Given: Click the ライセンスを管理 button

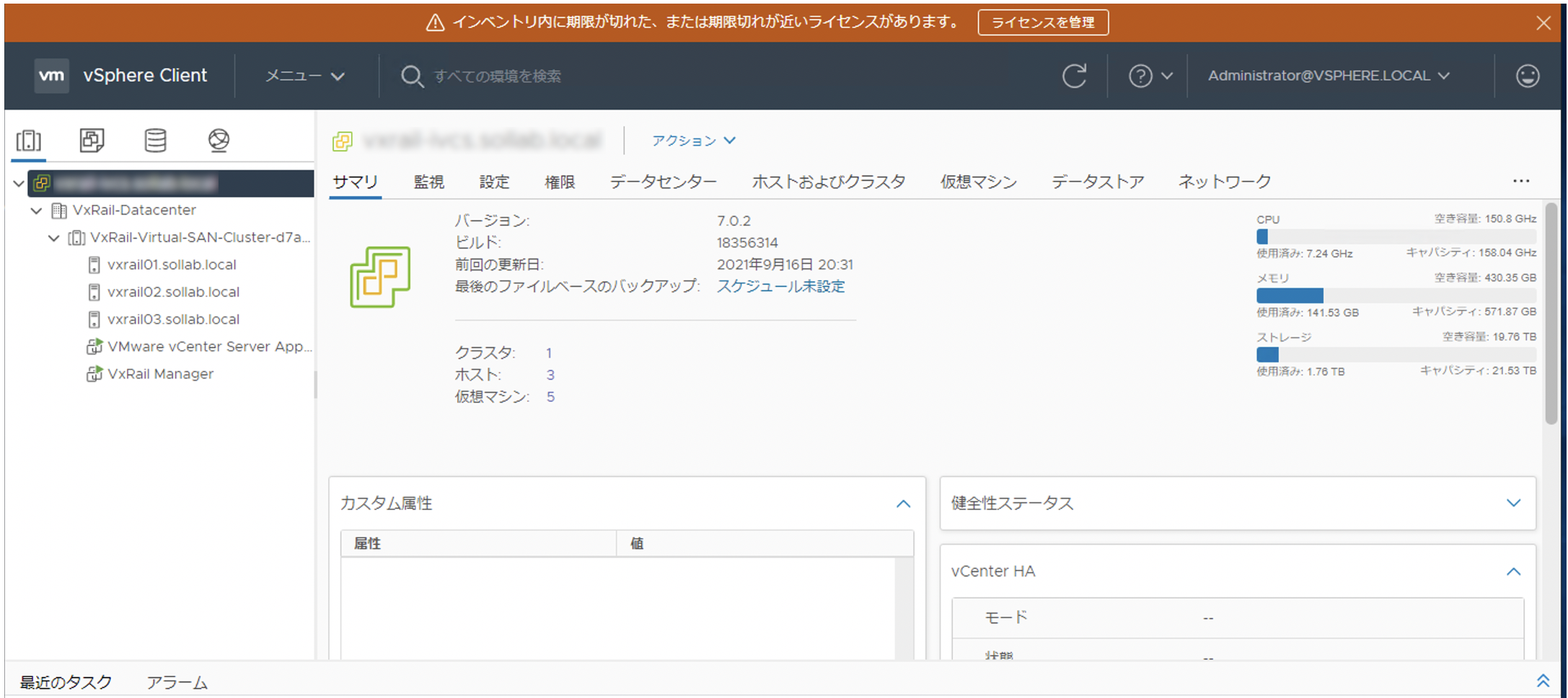Looking at the screenshot, I should [x=1042, y=22].
